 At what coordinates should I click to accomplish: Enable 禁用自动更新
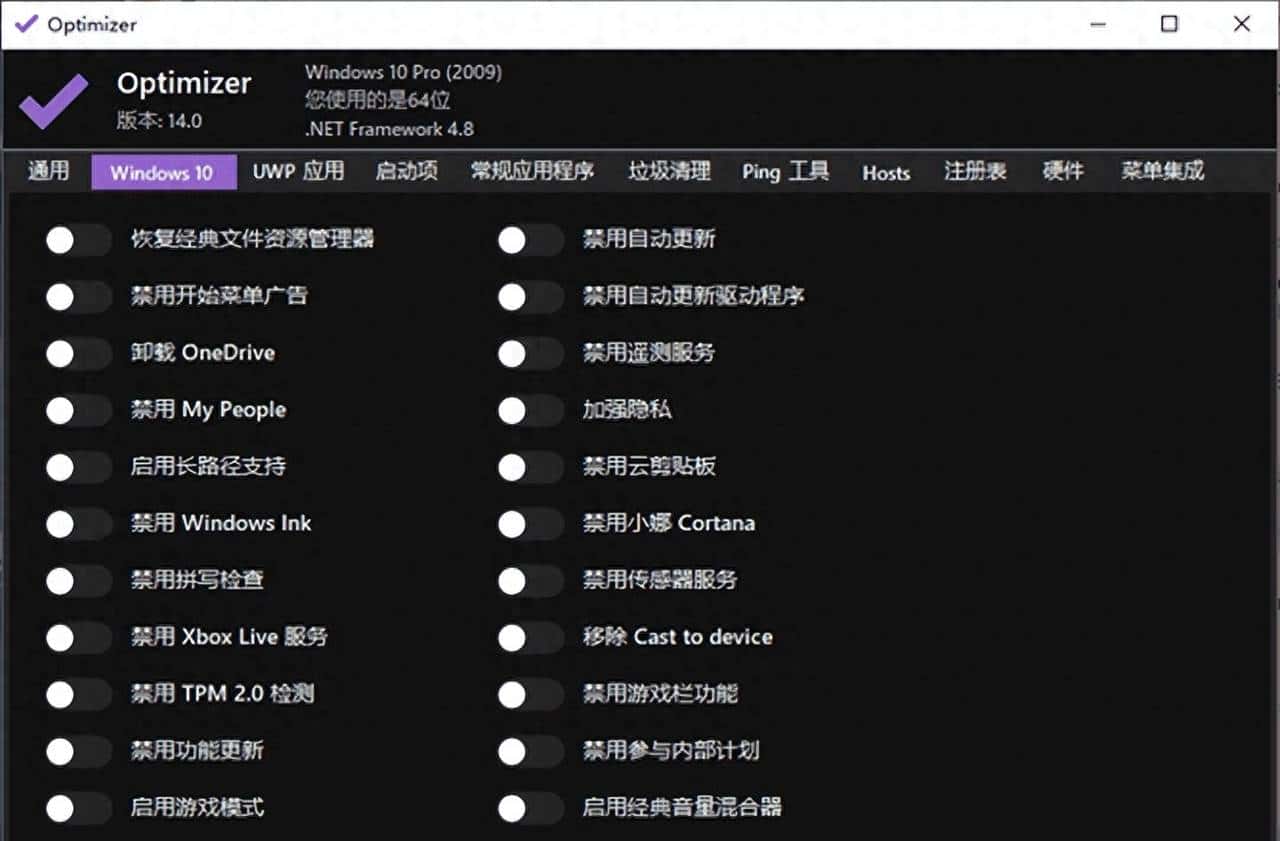[x=529, y=239]
